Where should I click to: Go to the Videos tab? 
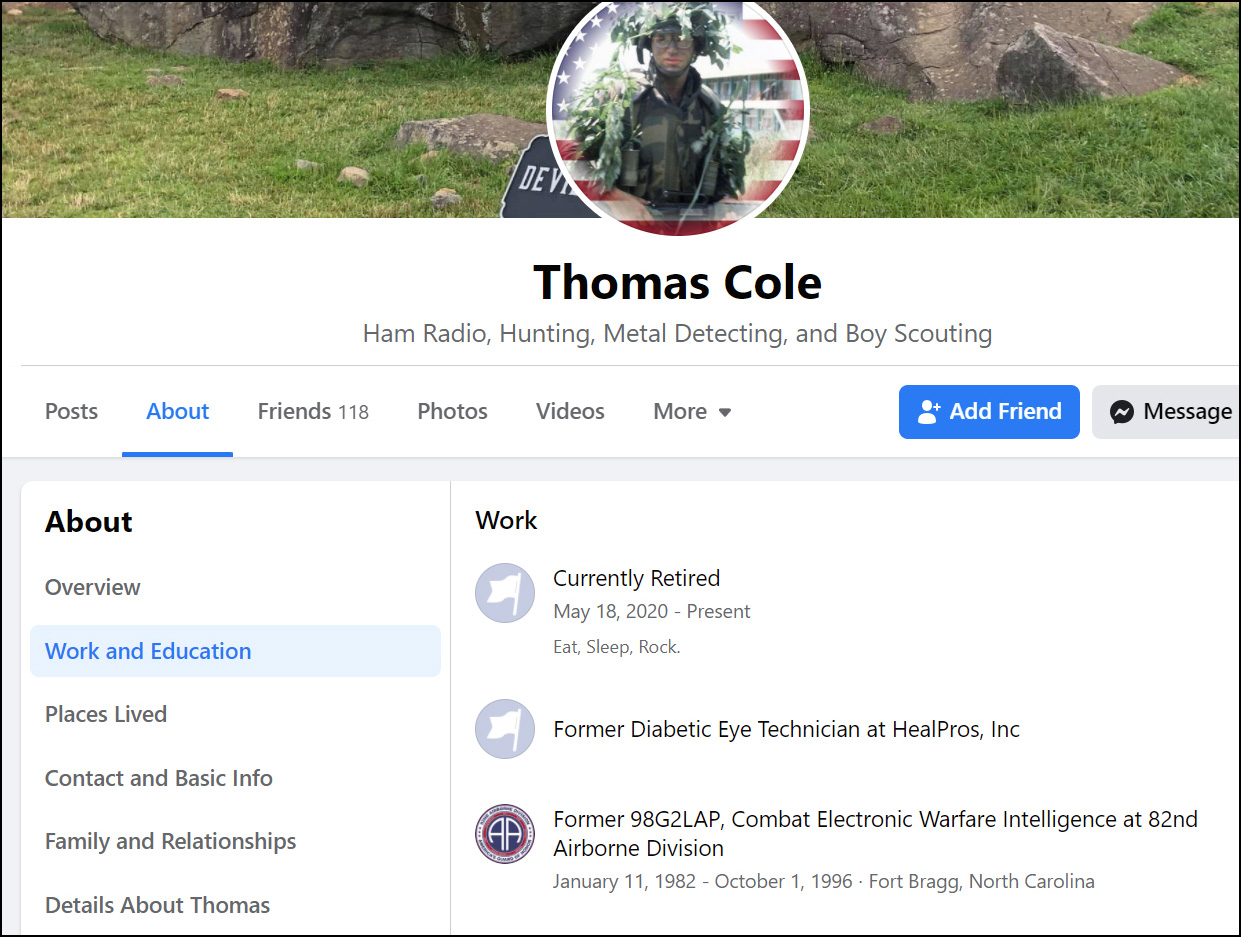coord(570,411)
